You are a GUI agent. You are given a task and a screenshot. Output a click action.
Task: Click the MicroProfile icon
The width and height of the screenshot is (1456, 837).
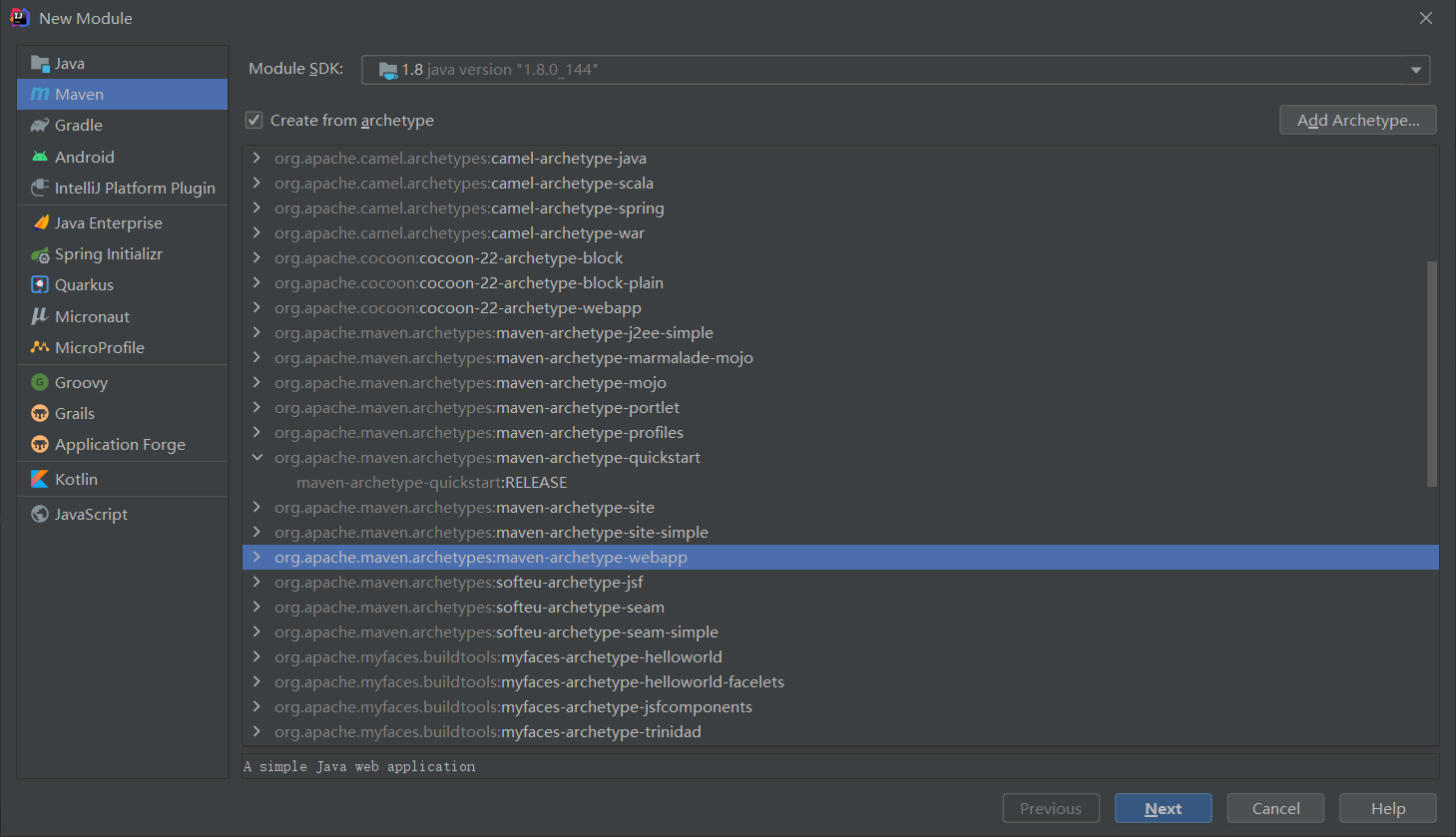(x=40, y=347)
